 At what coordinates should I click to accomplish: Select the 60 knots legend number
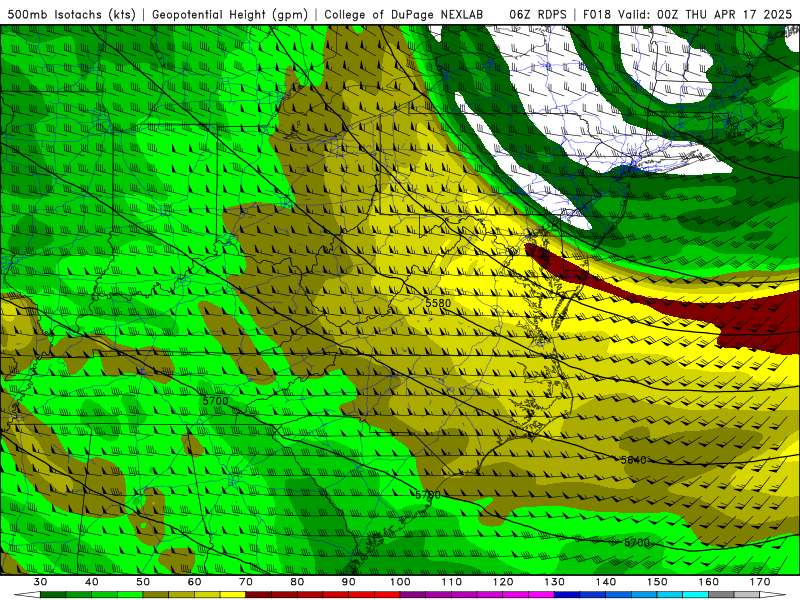194,582
